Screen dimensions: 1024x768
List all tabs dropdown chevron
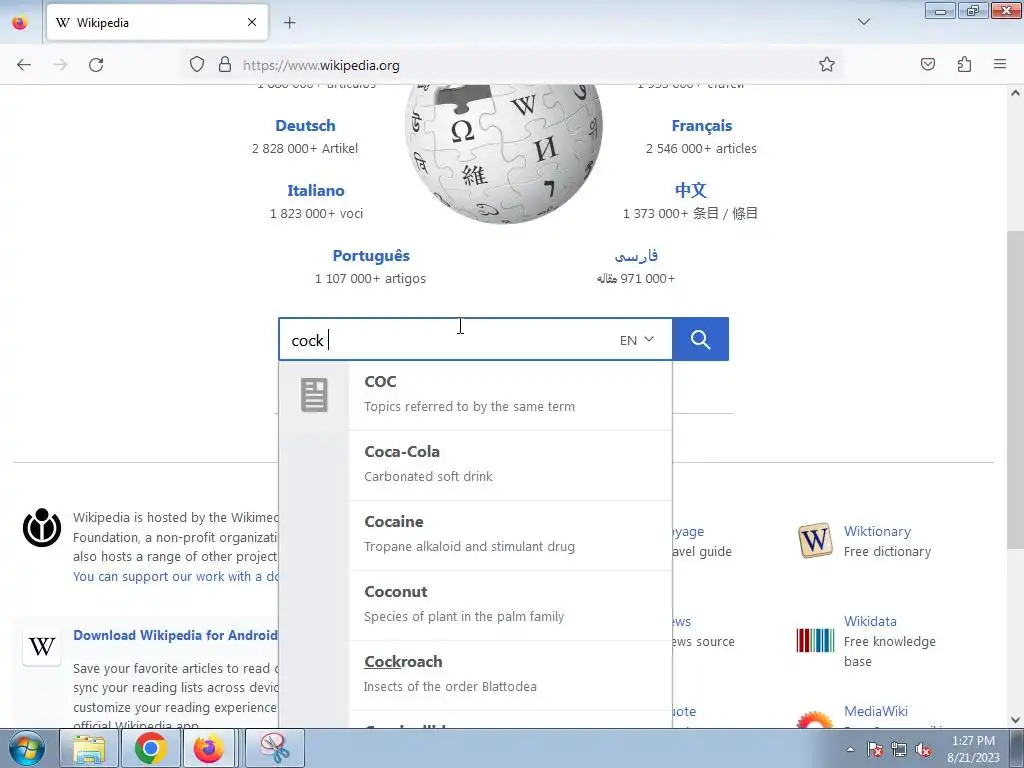[863, 22]
